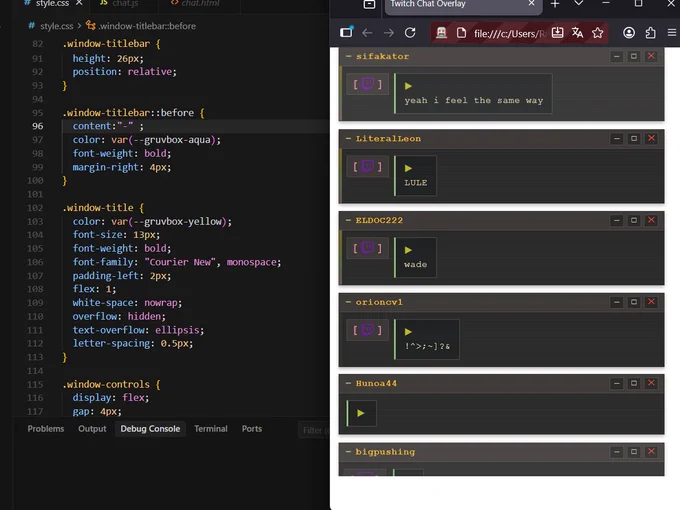Click the Tab Groups icon left of browser tab
Screen dimensions: 680x510
(x=369, y=4)
